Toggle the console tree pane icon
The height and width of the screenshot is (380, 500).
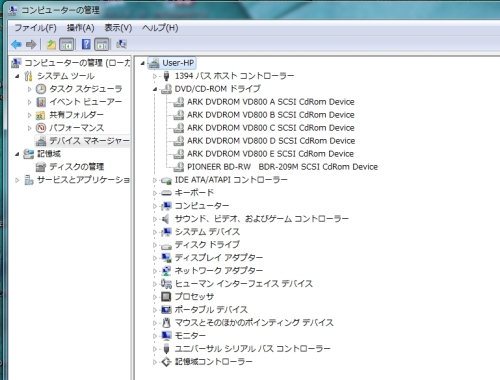click(x=66, y=44)
